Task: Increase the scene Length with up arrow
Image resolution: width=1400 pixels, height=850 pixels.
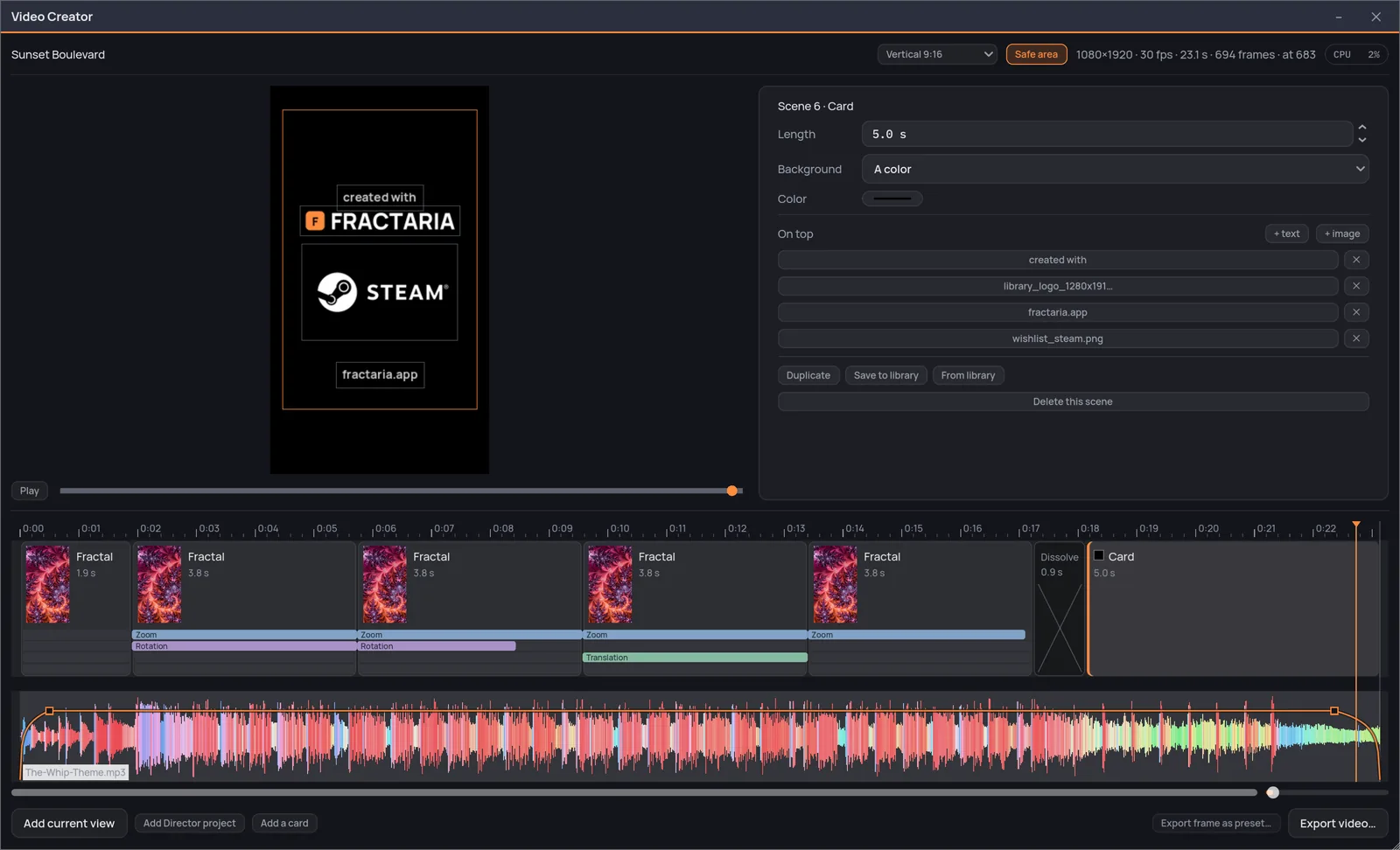Action: click(1362, 128)
